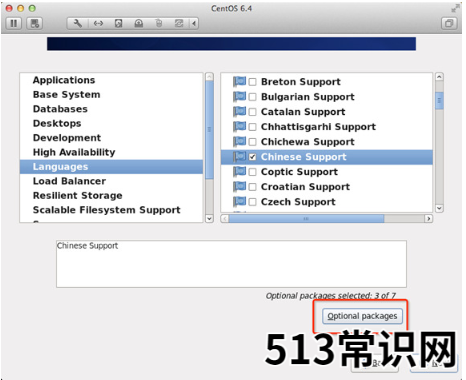The image size is (466, 380).
Task: Select the Languages category
Action: [111, 167]
